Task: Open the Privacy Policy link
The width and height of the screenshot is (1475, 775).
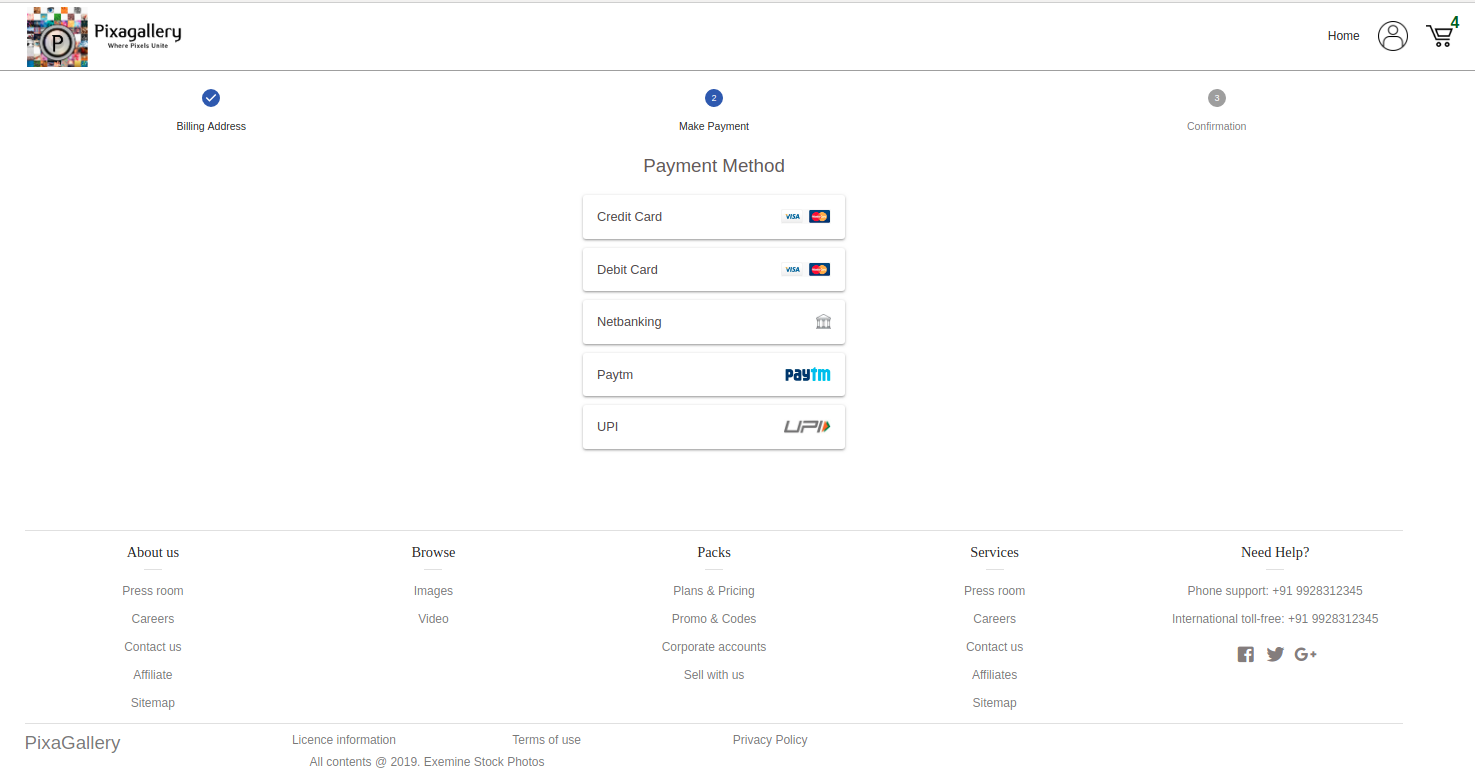Action: point(769,740)
